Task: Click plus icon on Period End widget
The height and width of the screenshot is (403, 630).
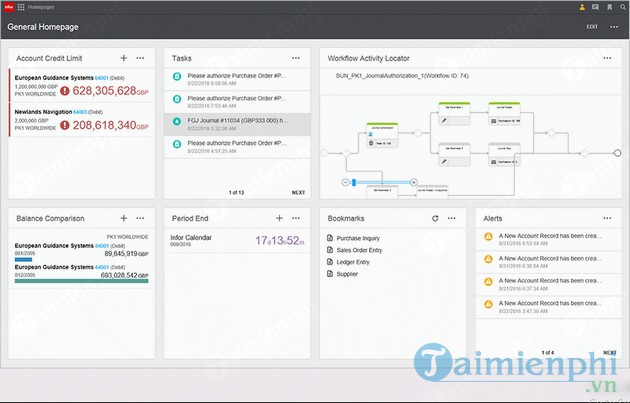Action: click(279, 218)
